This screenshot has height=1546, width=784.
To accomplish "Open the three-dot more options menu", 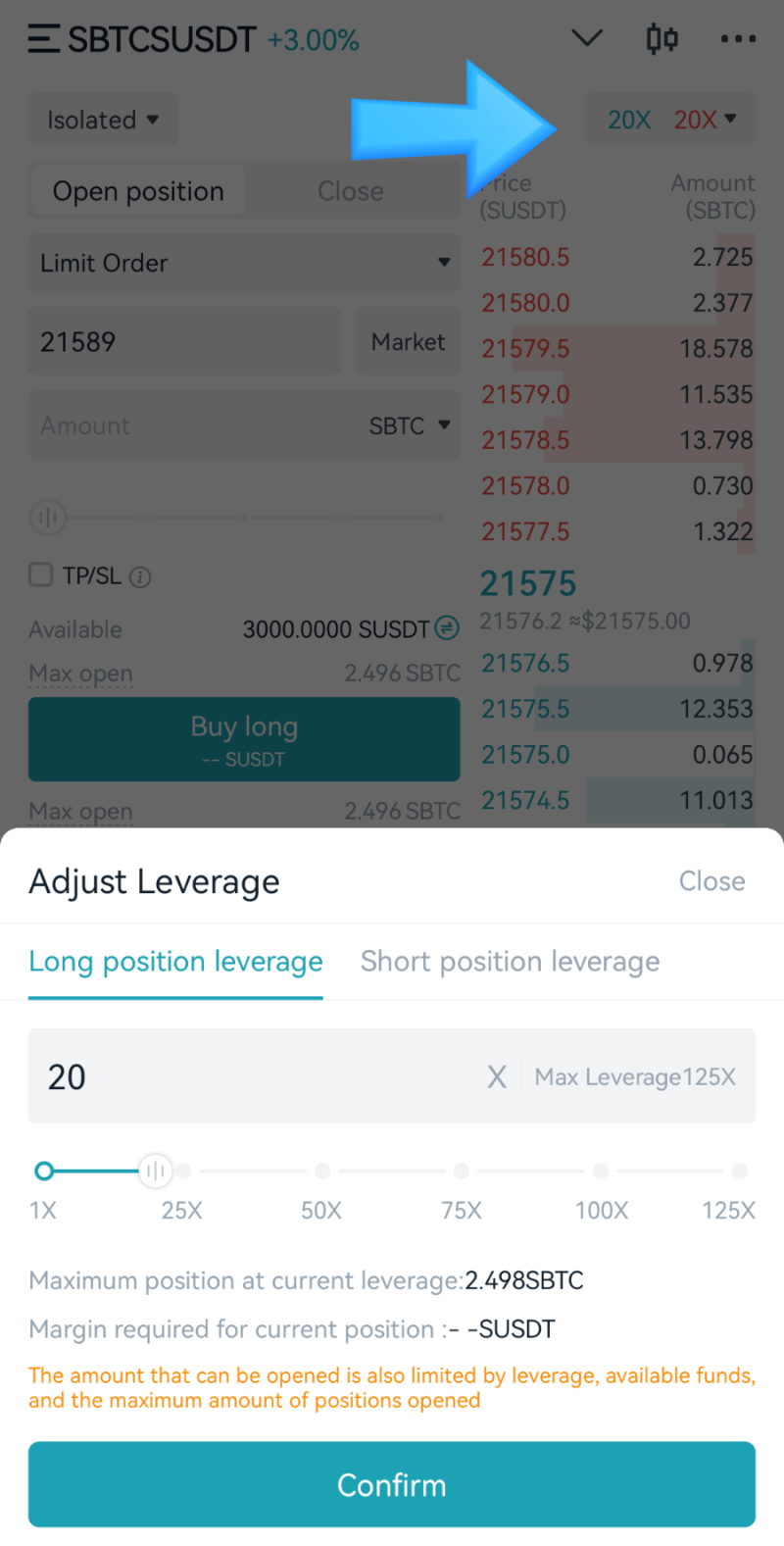I will coord(738,39).
